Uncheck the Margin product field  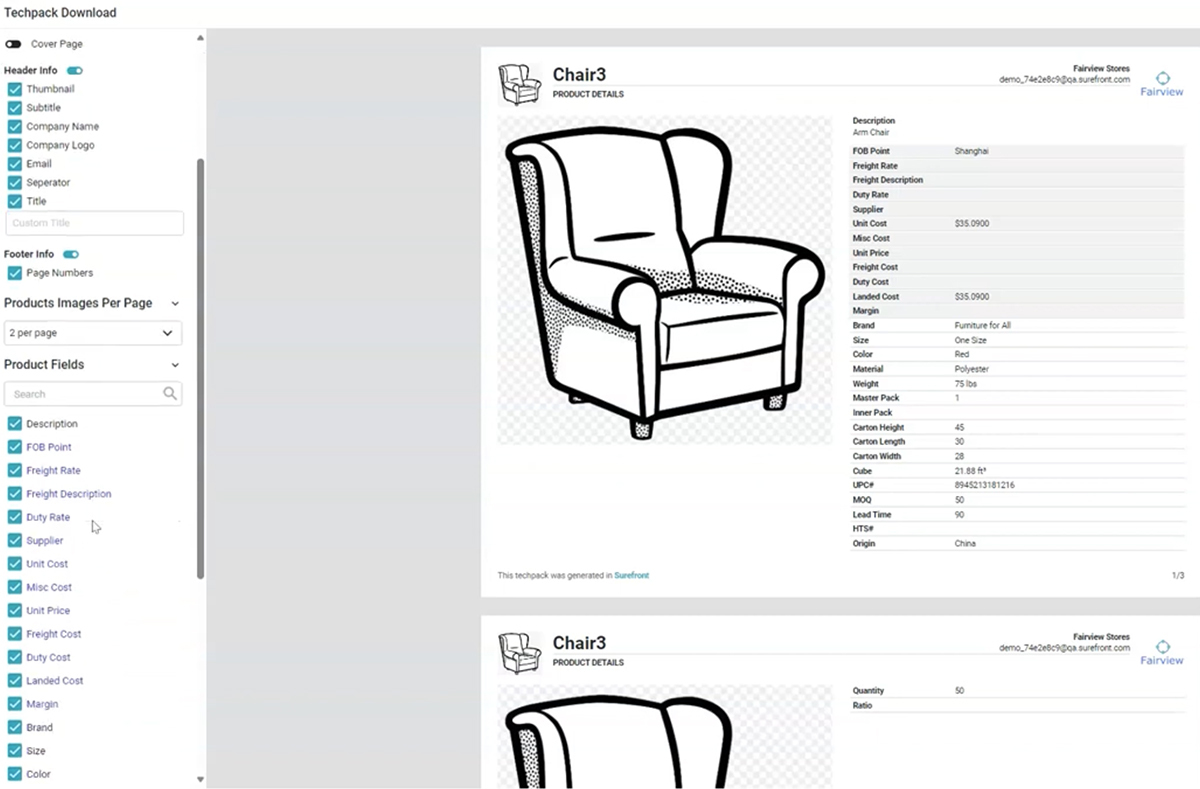(14, 704)
